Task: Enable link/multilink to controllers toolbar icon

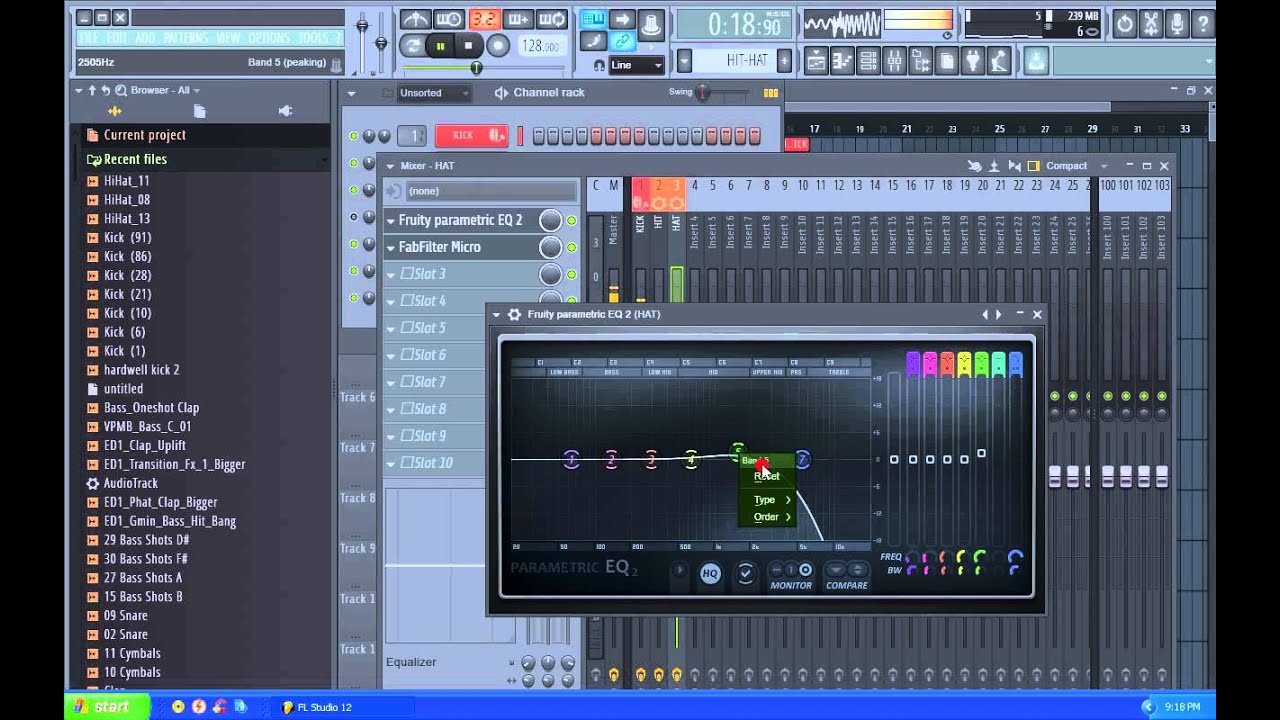Action: (622, 41)
